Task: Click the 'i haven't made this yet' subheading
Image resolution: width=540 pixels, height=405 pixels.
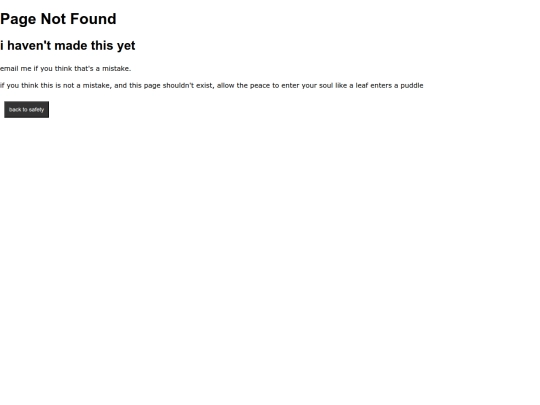Action: pos(68,45)
